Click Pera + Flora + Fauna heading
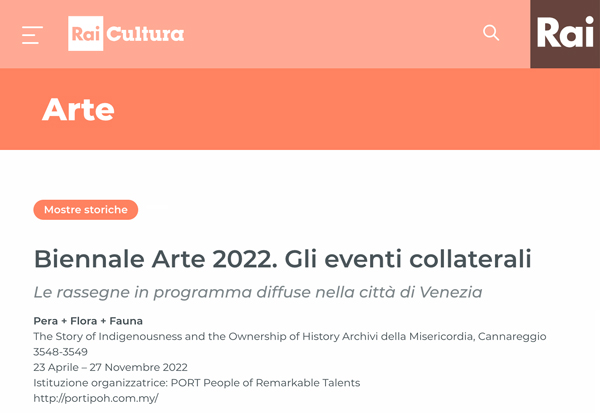Image resolution: width=600 pixels, height=413 pixels. (88, 321)
